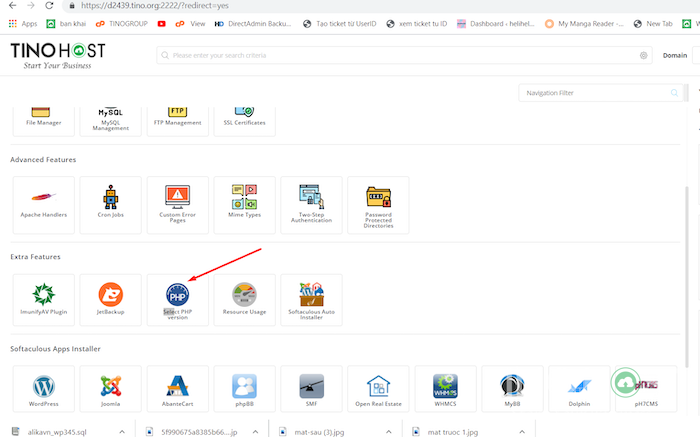Click Extra Features section heading

click(35, 257)
